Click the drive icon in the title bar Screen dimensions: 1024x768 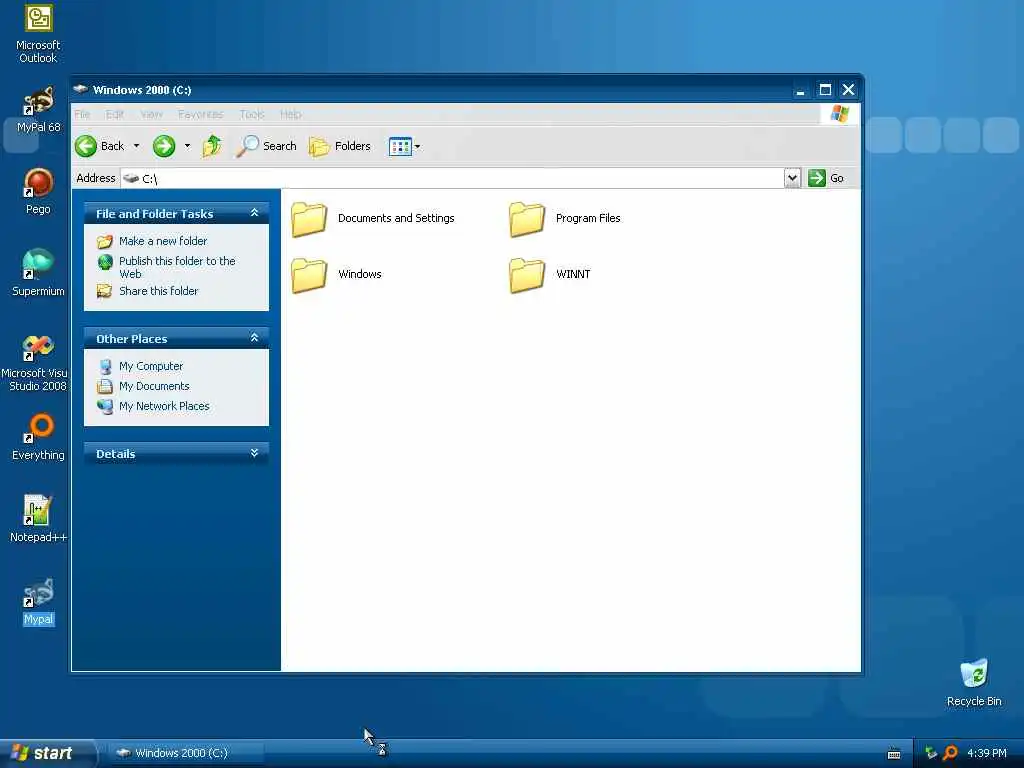pyautogui.click(x=80, y=89)
